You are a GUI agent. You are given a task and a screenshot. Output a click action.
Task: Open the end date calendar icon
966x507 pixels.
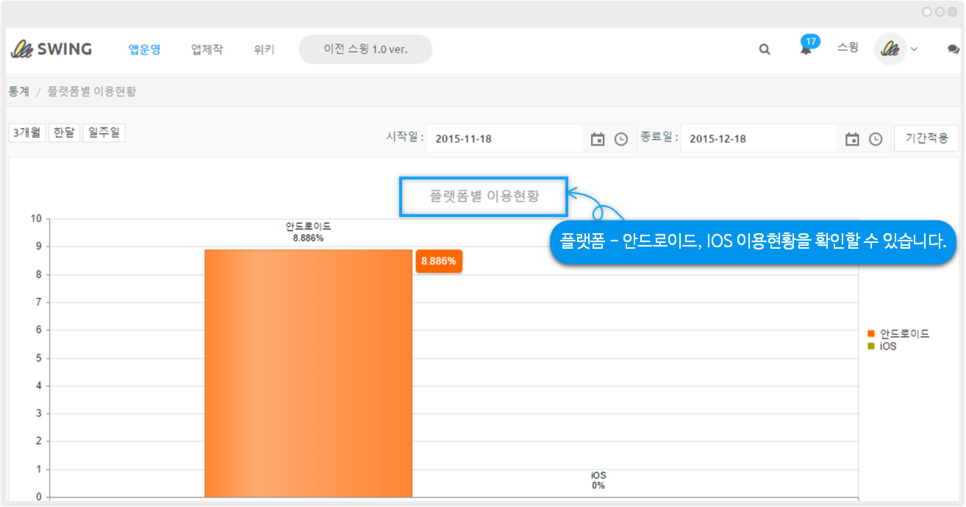tap(852, 139)
